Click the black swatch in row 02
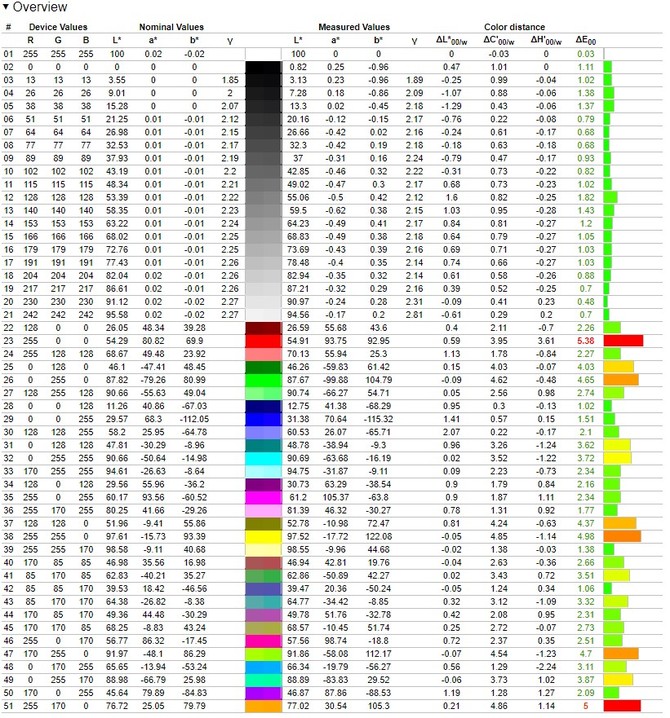This screenshot has width=670, height=718. coord(263,67)
